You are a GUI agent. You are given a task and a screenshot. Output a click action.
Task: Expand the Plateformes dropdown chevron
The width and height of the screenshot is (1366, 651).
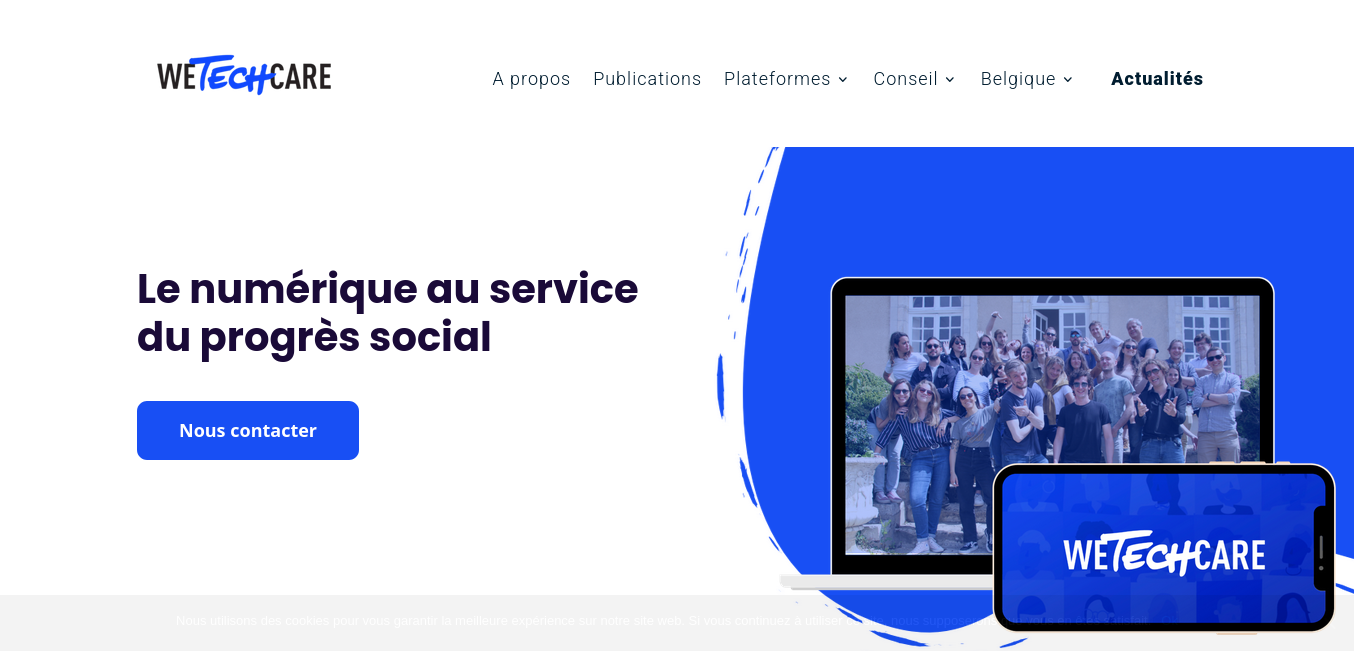tap(843, 80)
